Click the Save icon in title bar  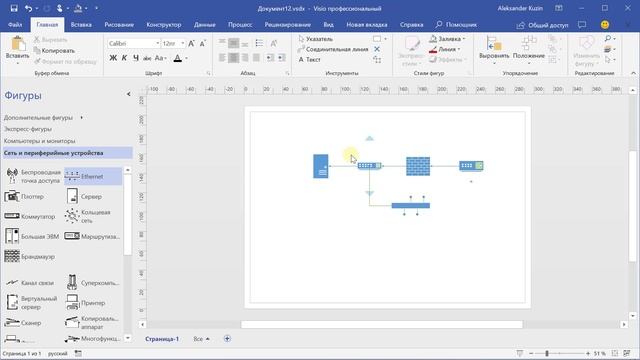tap(13, 8)
